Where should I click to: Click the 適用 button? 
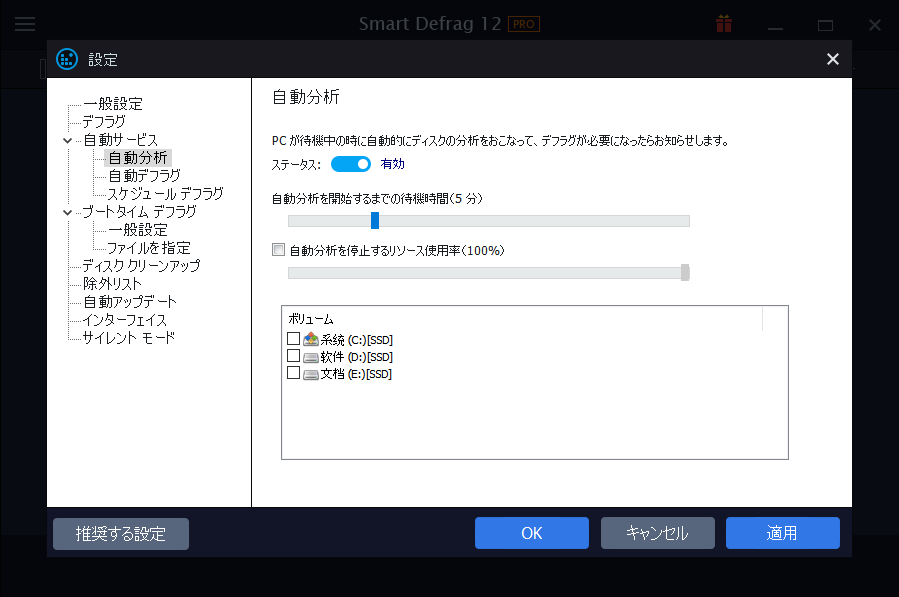pos(783,533)
